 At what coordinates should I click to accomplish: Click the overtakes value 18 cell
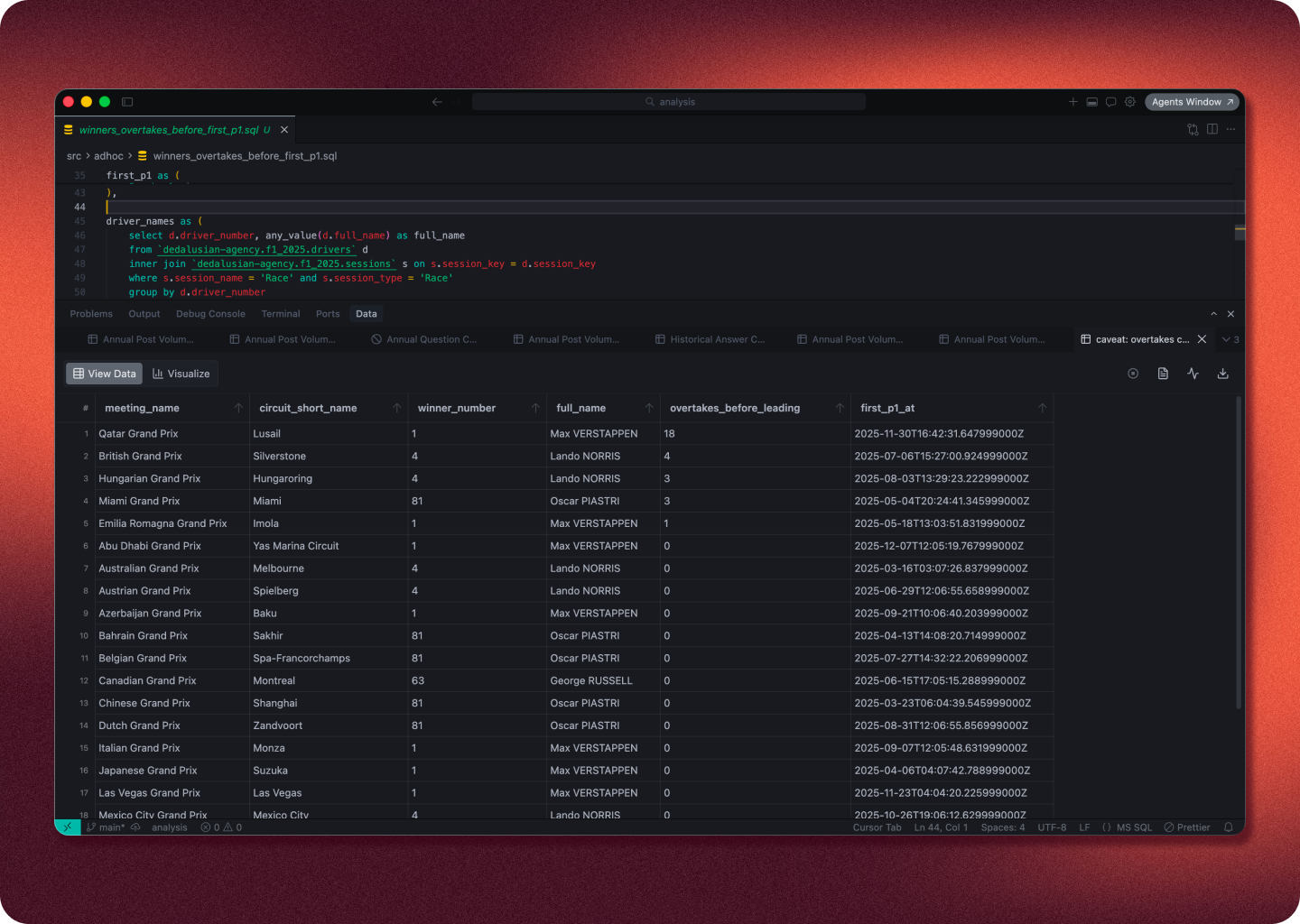click(755, 434)
